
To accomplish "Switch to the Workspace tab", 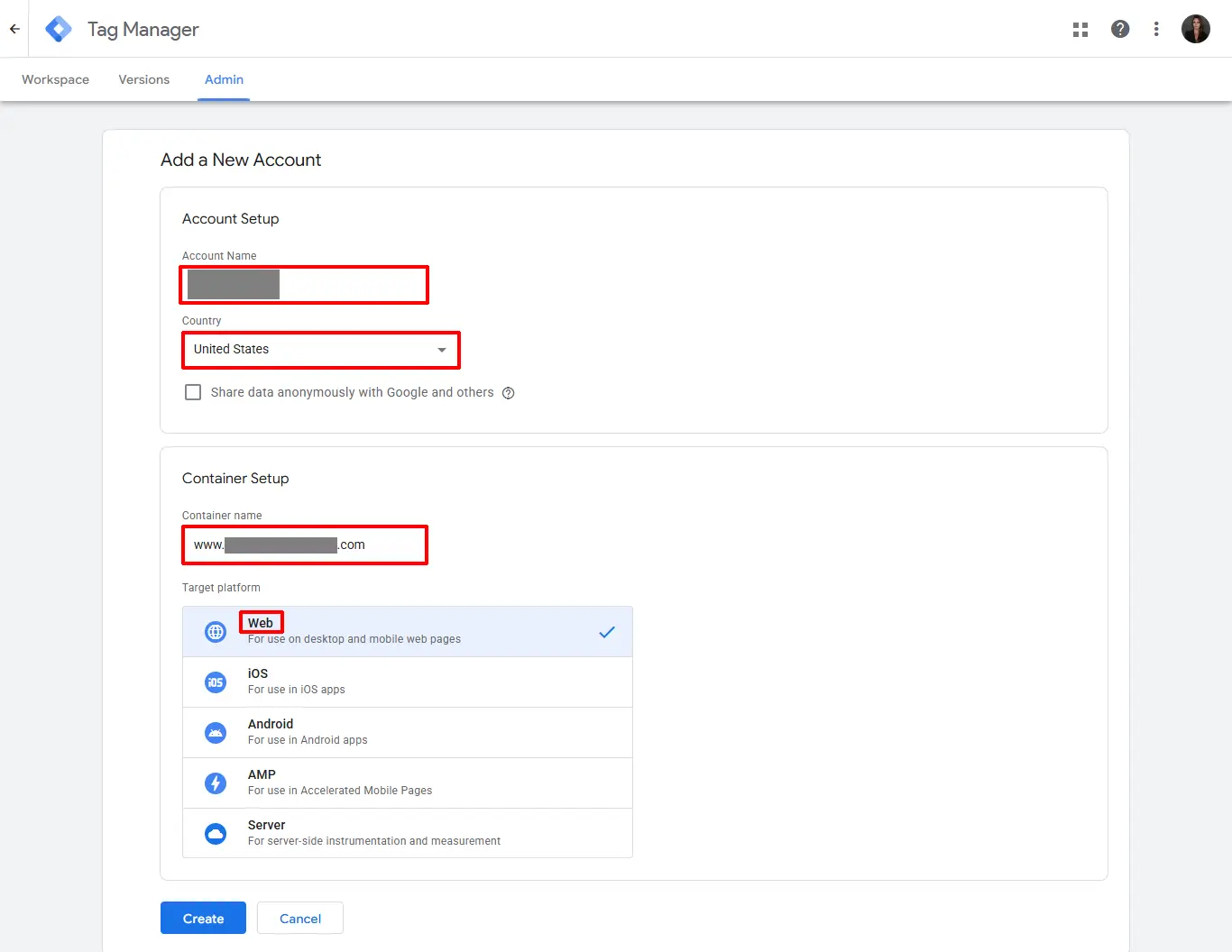I will 56,79.
